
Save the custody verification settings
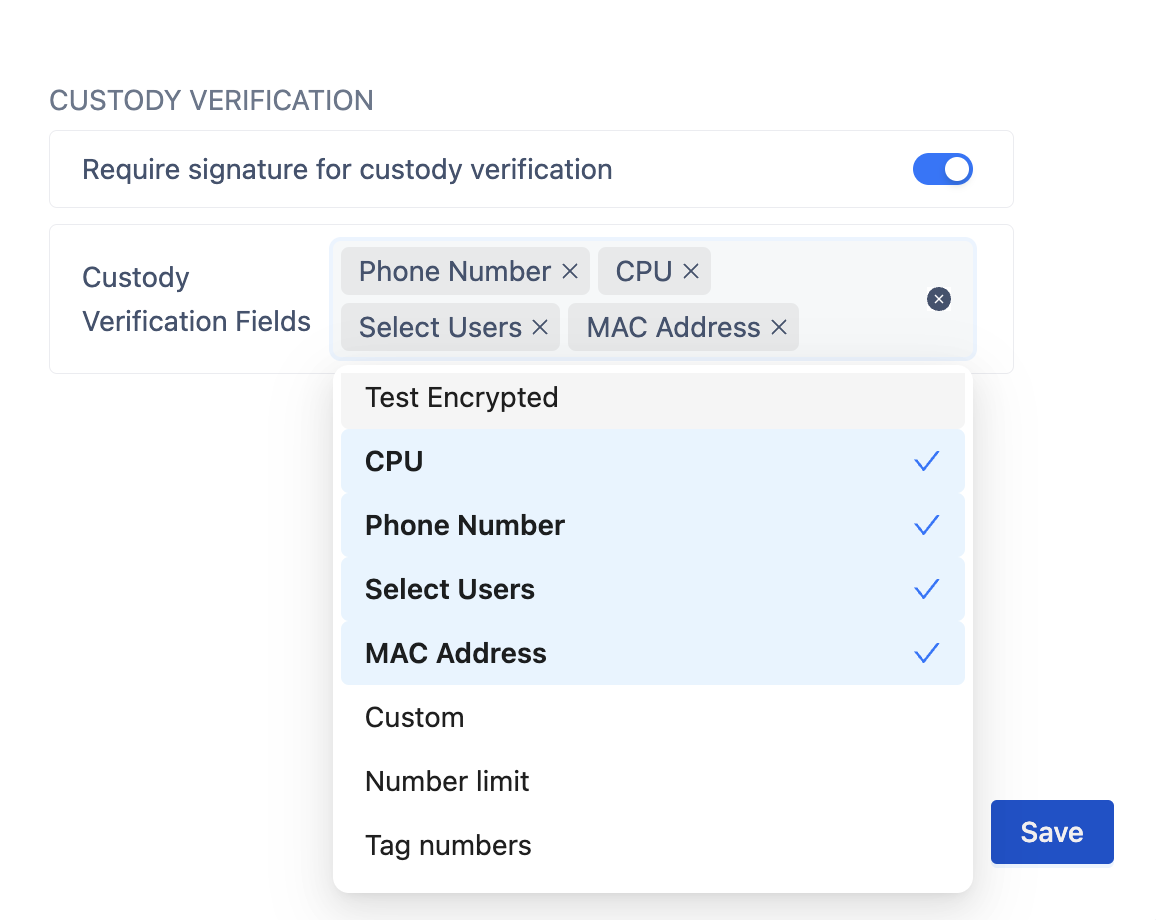click(1051, 832)
